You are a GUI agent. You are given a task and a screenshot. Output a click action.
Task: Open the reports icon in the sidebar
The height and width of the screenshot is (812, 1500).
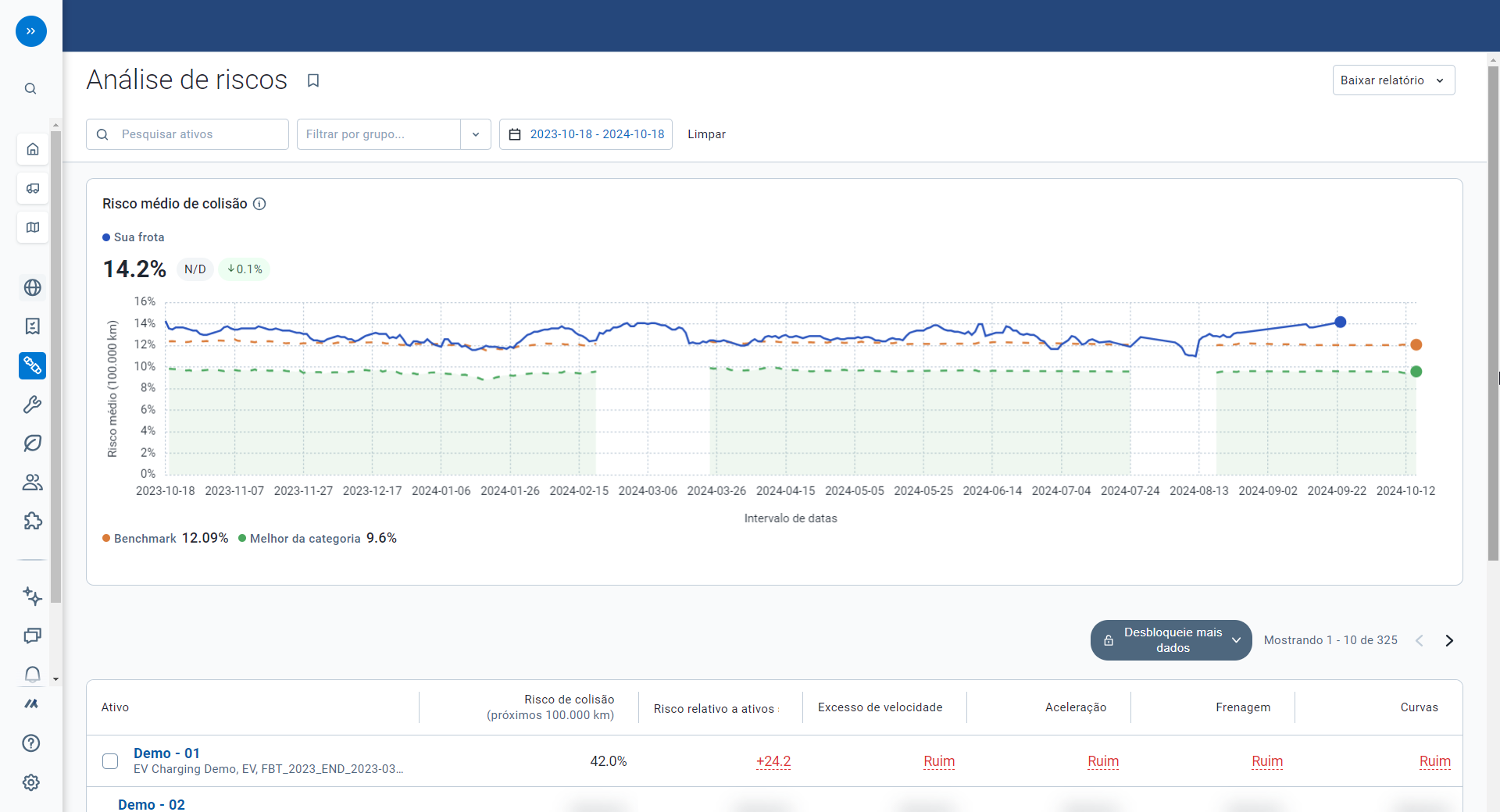(x=32, y=326)
